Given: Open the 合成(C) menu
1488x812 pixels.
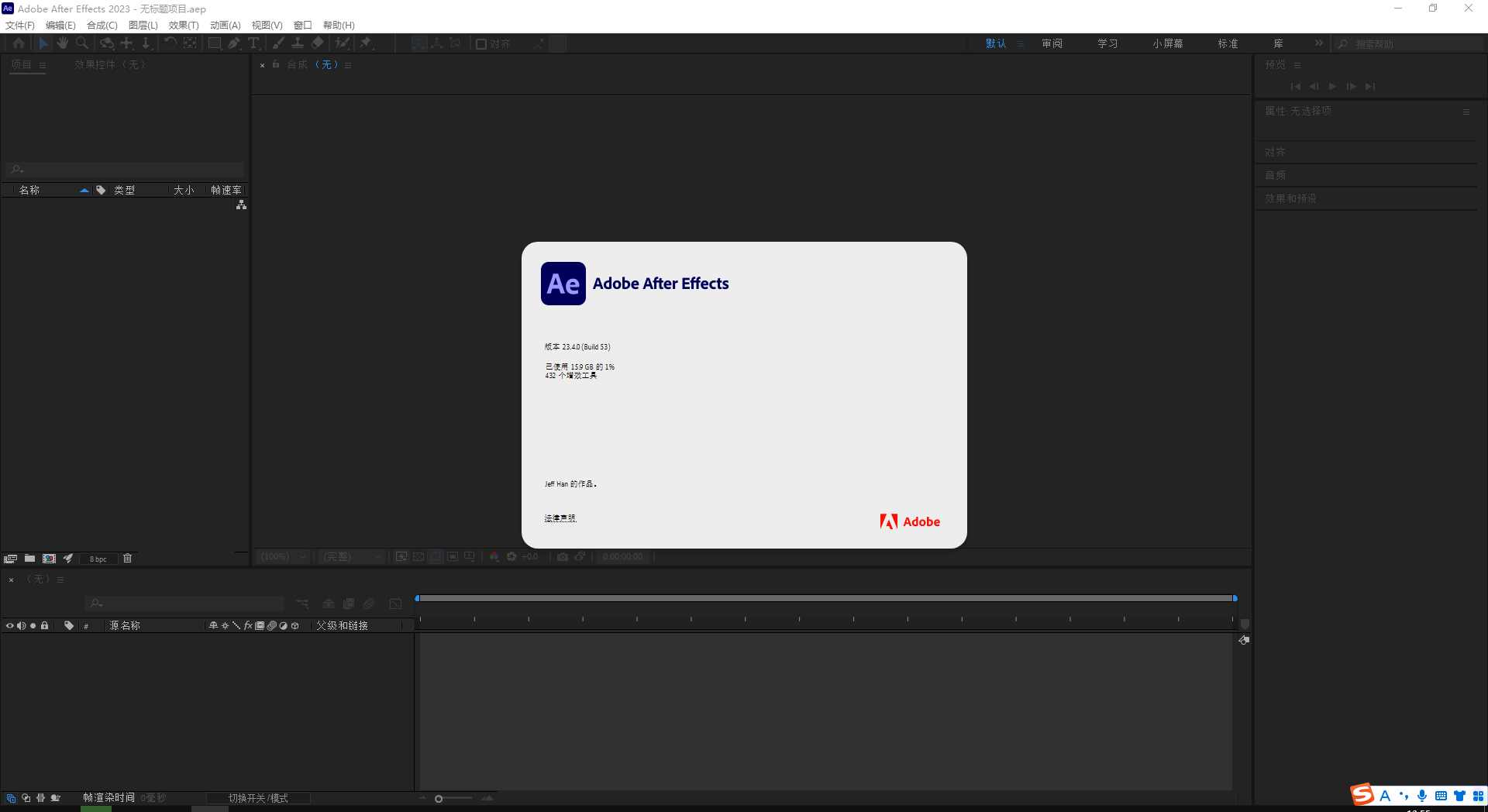Looking at the screenshot, I should (x=102, y=26).
